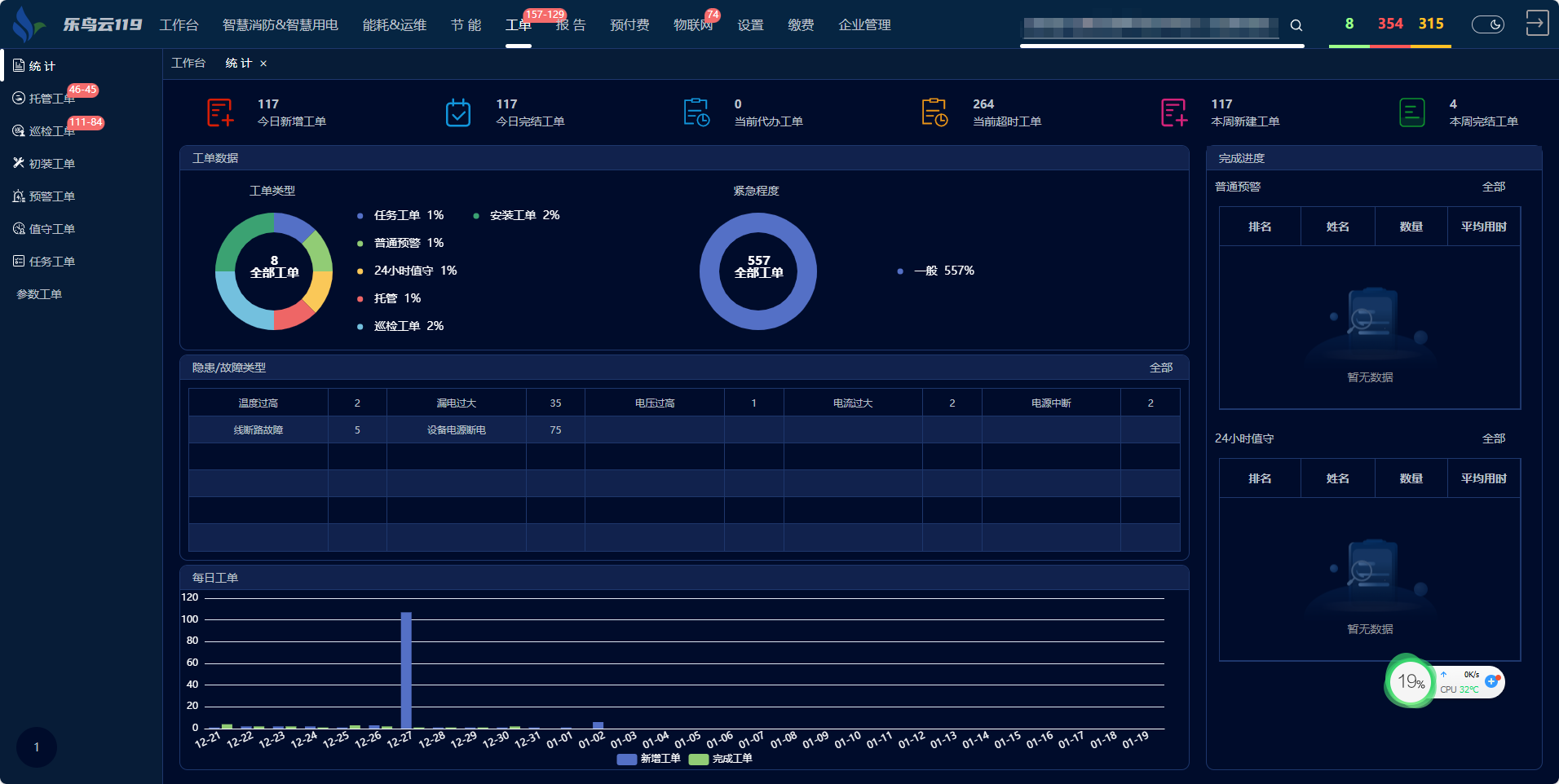This screenshot has height=784, width=1559.
Task: Open the 工作台 top menu
Action: point(179,25)
